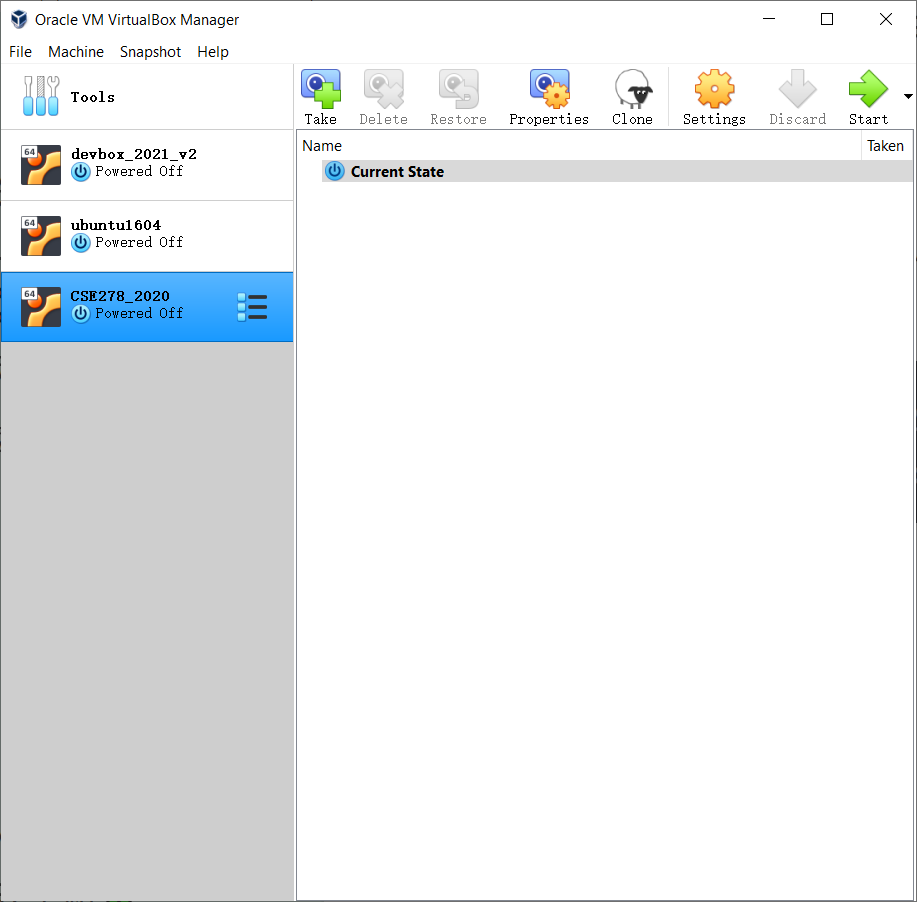Click the Current State power icon

click(x=335, y=171)
